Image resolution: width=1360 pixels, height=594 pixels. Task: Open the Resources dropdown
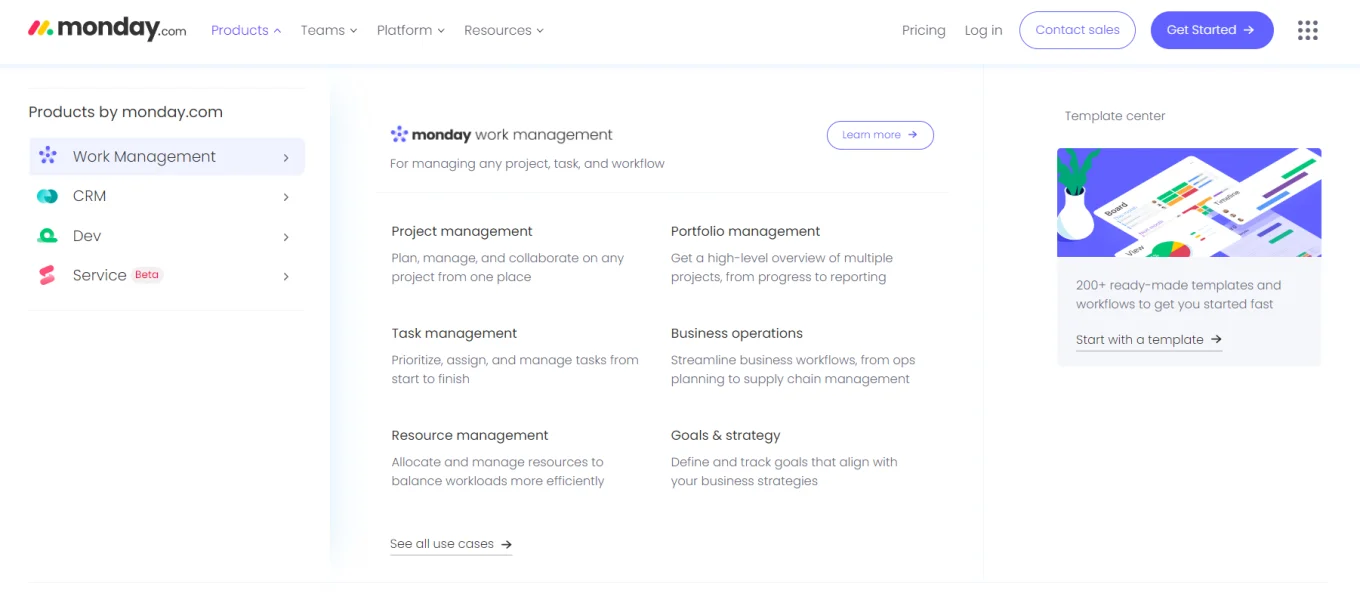coord(504,30)
